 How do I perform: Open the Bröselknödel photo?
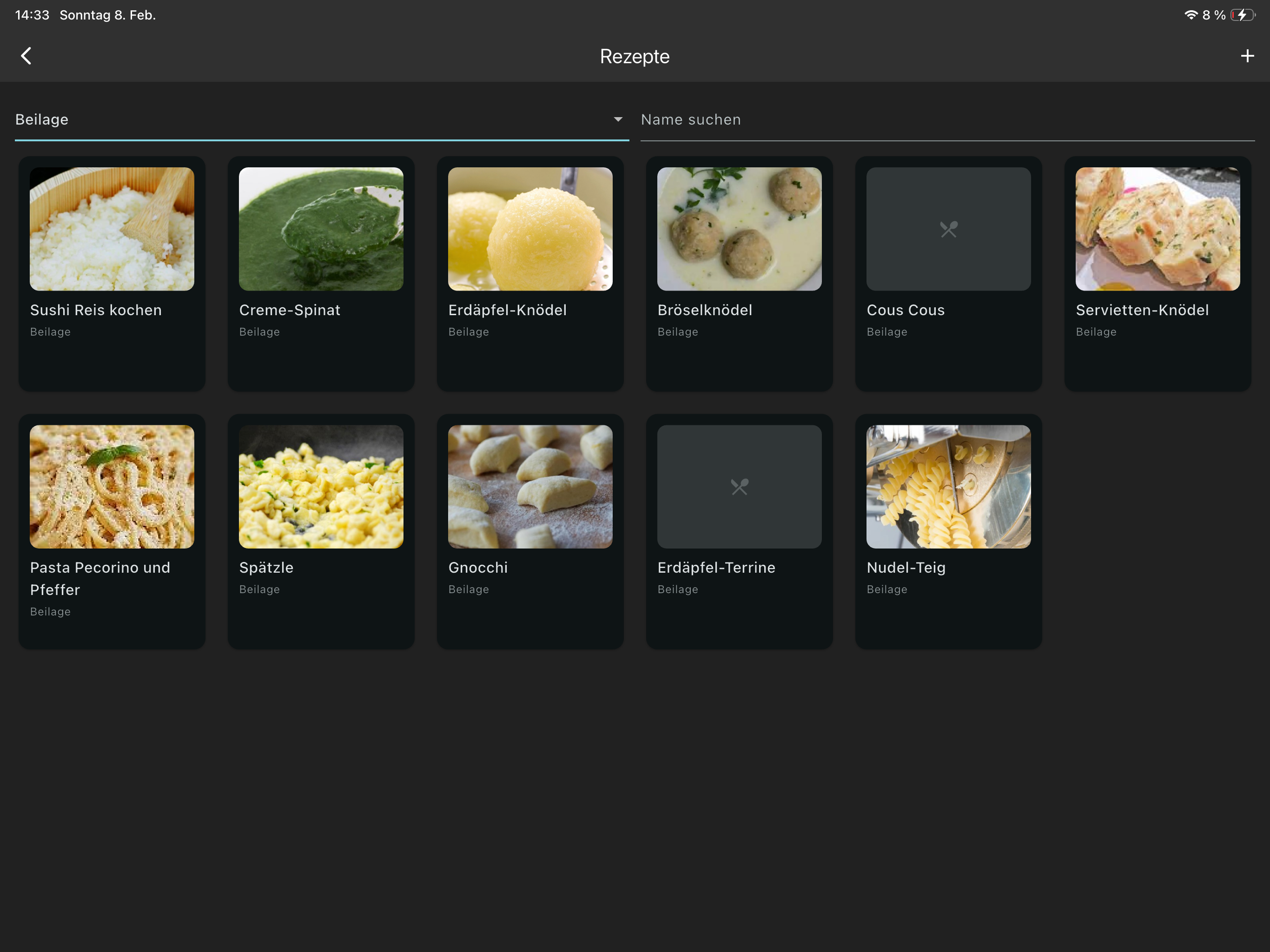click(x=739, y=229)
